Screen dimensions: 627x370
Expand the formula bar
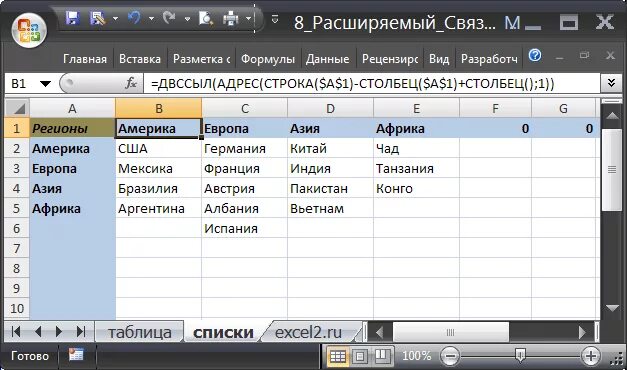pyautogui.click(x=611, y=83)
